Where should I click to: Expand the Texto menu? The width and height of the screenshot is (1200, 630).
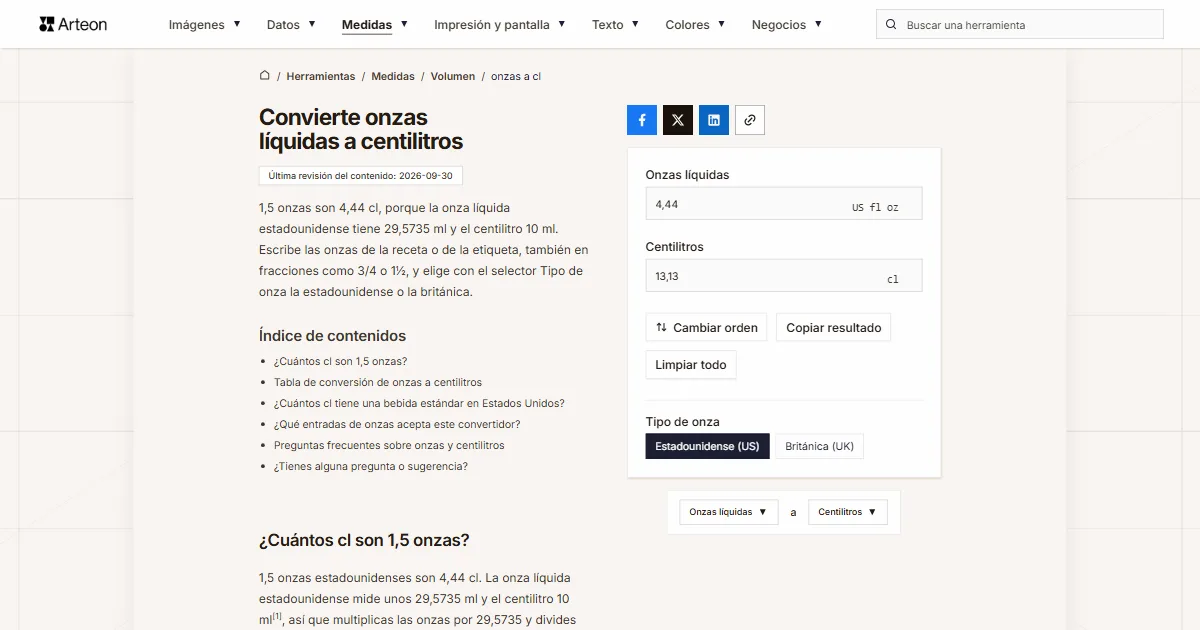[615, 25]
